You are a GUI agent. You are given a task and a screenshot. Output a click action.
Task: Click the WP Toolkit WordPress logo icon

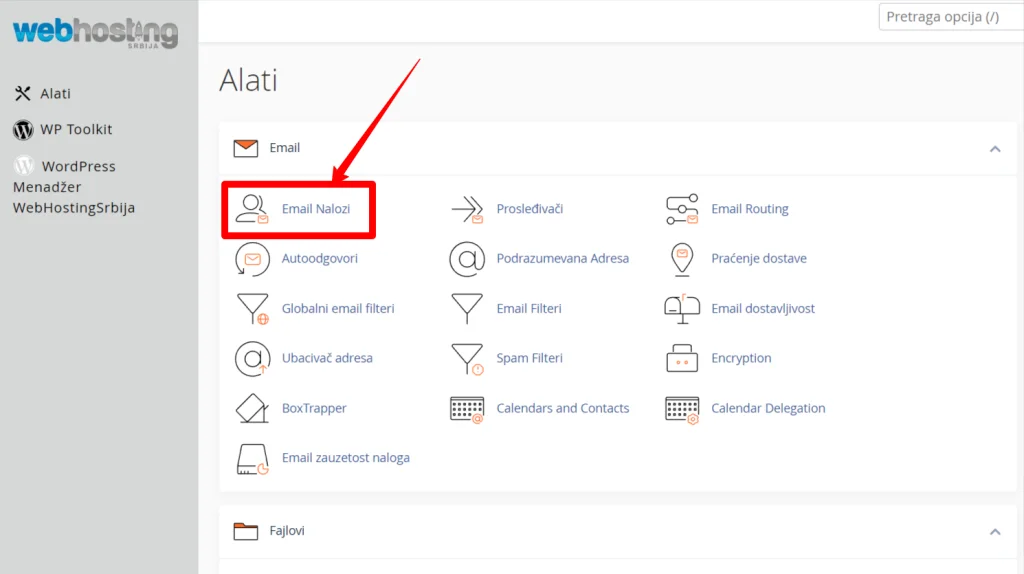click(23, 130)
